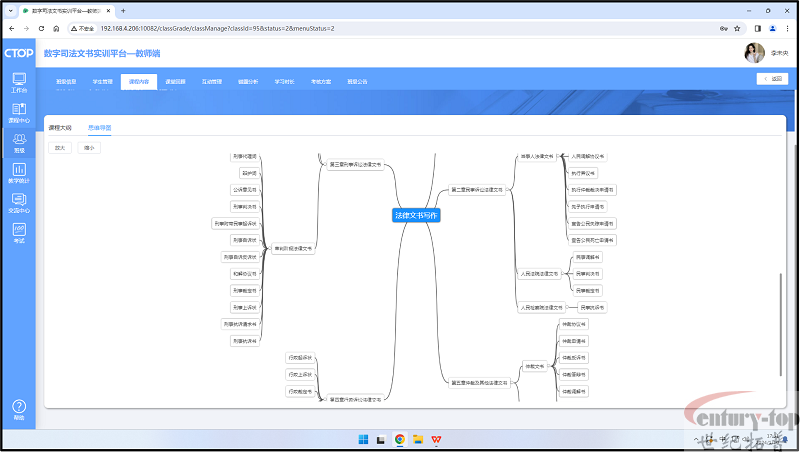Open File Explorer from the taskbar
This screenshot has height=452, width=800.
click(x=418, y=439)
